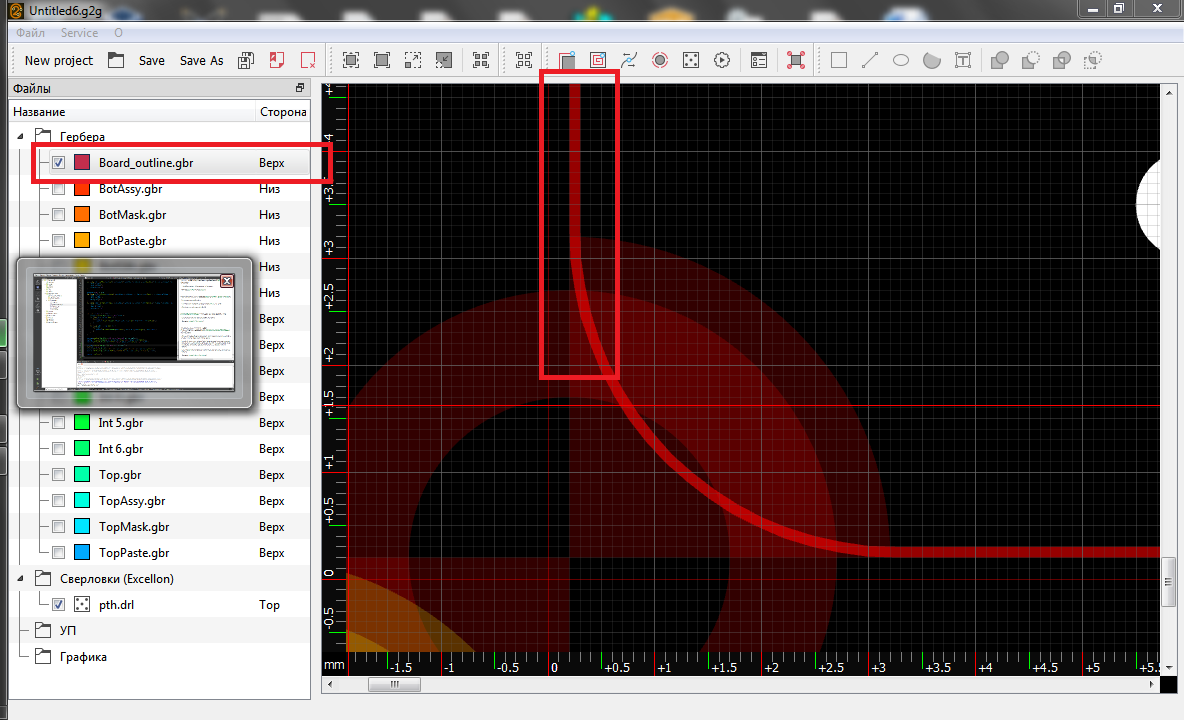Open the drill dots pattern tool

point(691,60)
